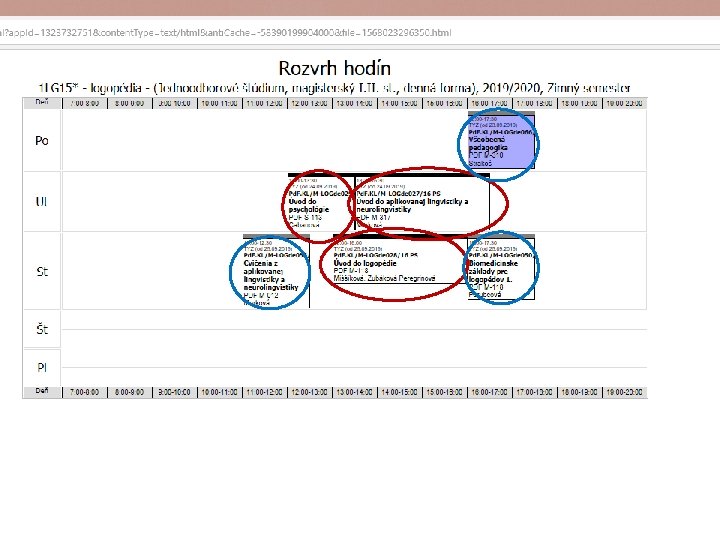The image size is (720, 540).
Task: Click the 'Po' day row label
Action: pyautogui.click(x=42, y=141)
